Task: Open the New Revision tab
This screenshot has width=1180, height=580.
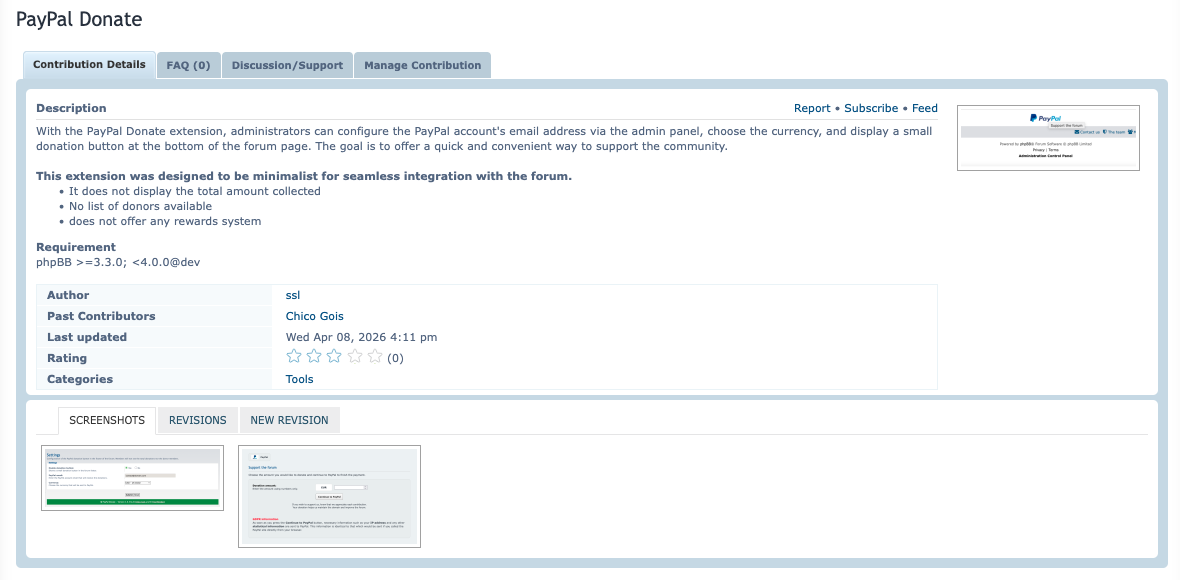Action: (x=289, y=420)
